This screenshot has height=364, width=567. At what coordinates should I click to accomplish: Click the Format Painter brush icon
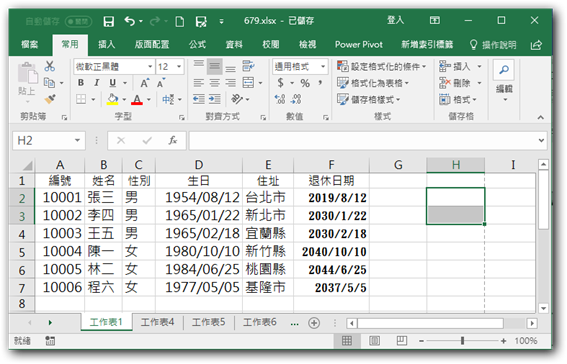tap(50, 99)
